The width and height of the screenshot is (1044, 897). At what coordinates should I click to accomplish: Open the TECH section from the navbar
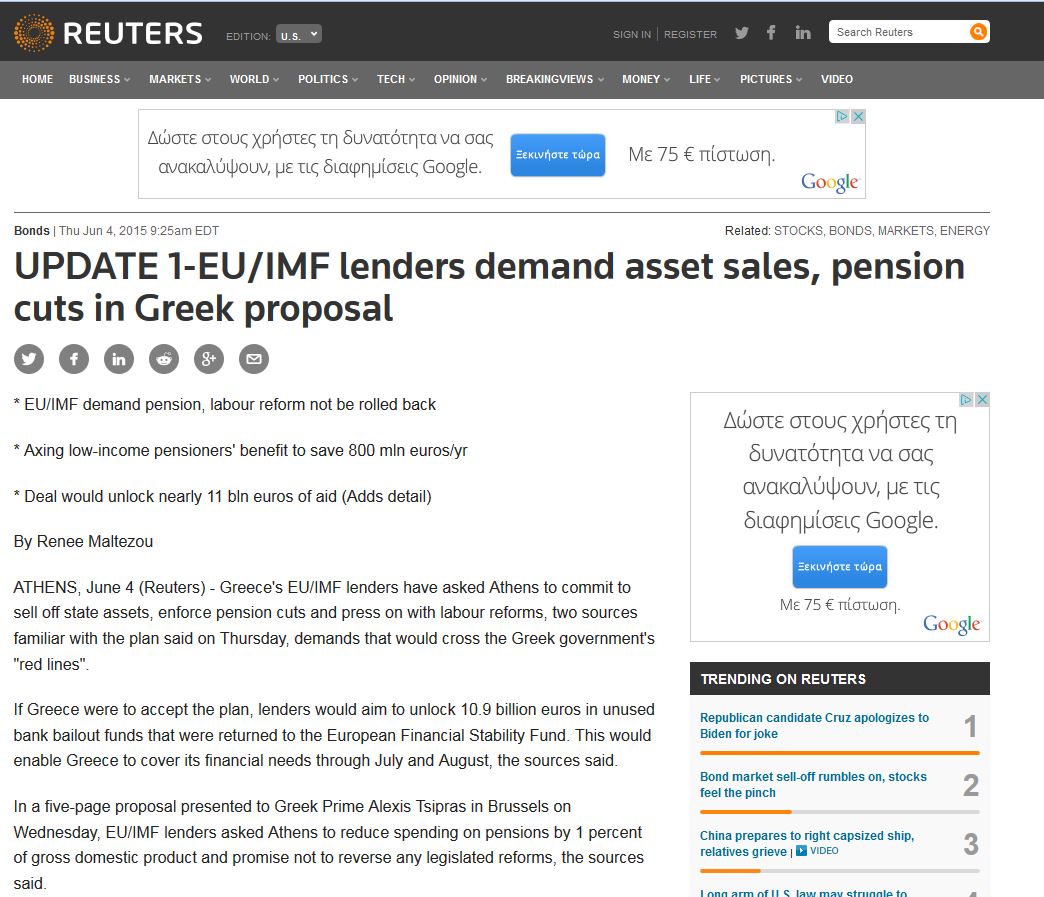click(391, 79)
